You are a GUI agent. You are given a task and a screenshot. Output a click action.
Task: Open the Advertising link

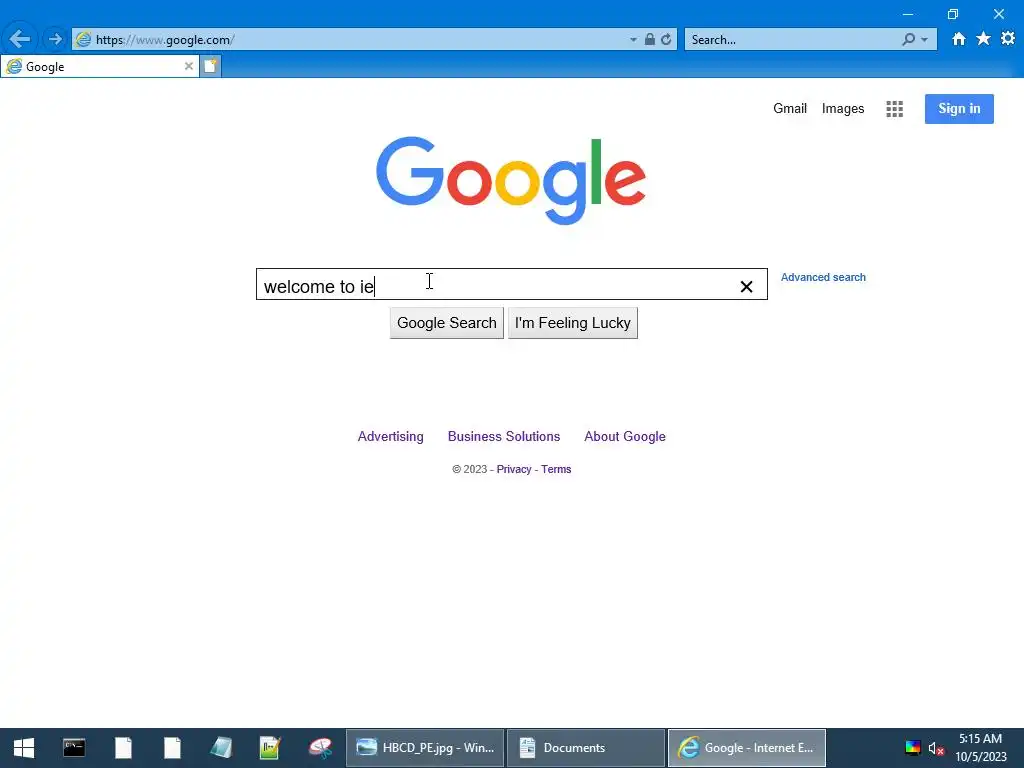(x=391, y=436)
